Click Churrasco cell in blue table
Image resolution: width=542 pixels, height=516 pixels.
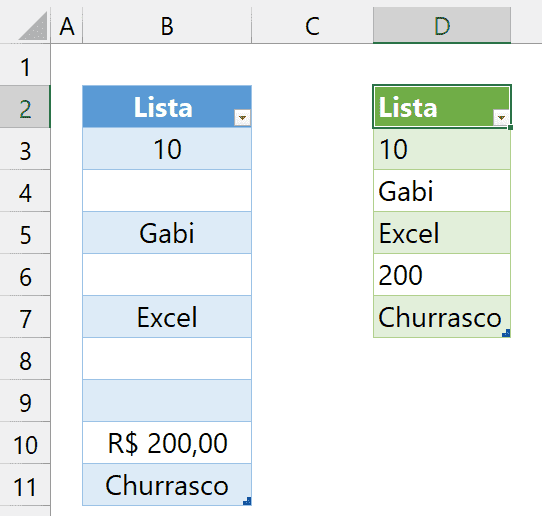[x=167, y=485]
